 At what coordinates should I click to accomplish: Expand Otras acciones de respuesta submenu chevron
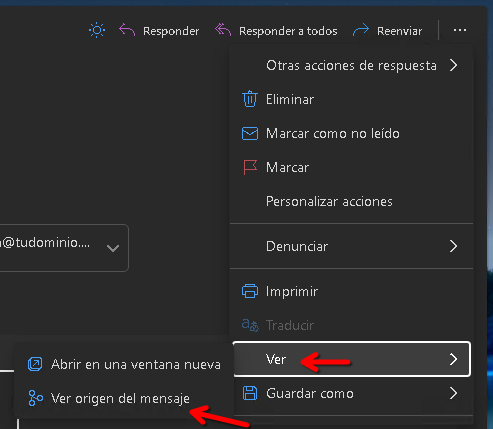(x=453, y=65)
